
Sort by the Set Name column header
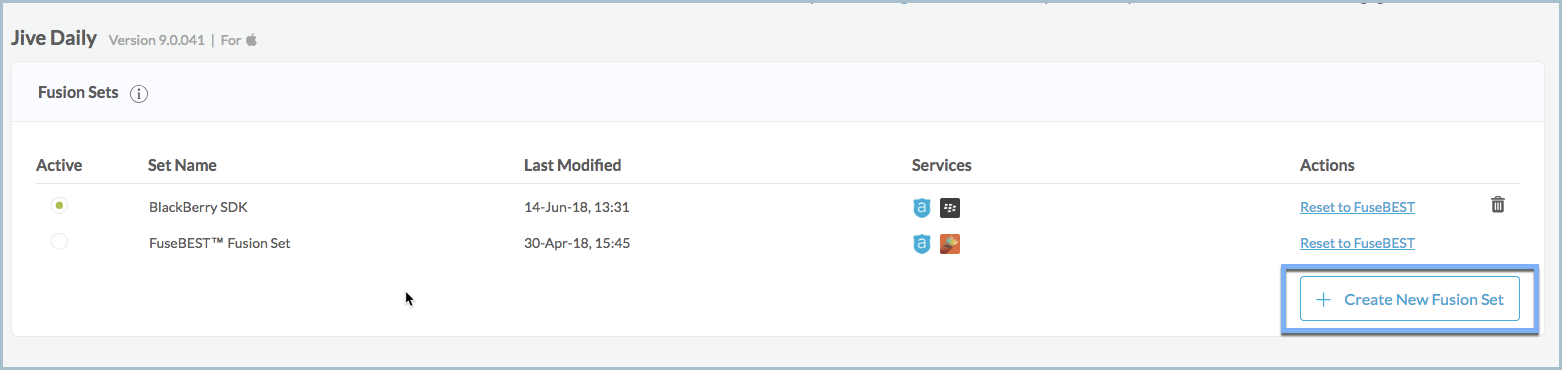pos(182,165)
